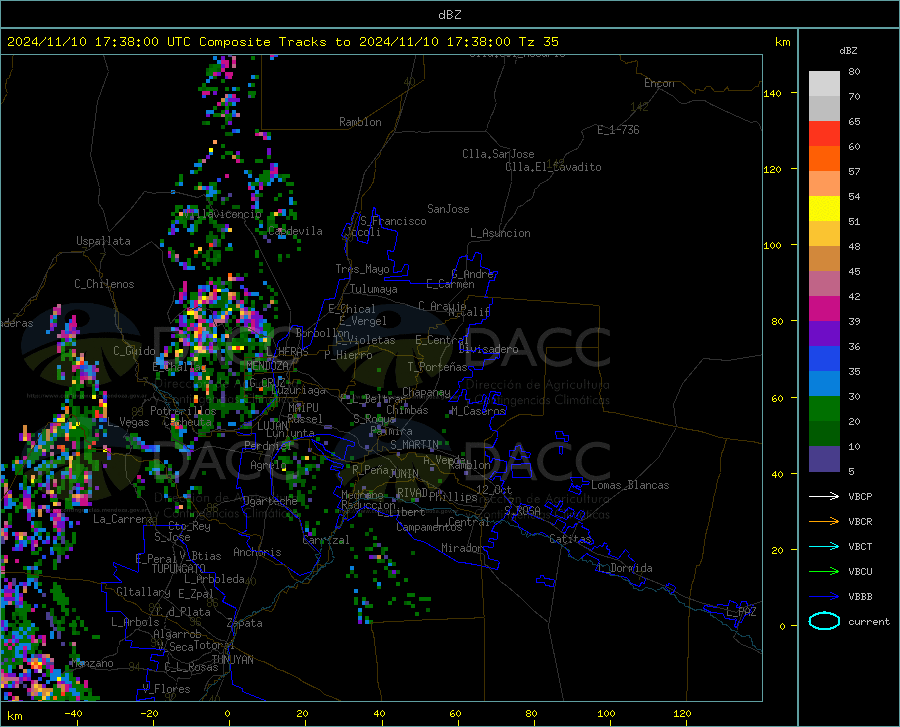The height and width of the screenshot is (727, 900).
Task: Click the cyan VBCT arrow legend icon
Action: tap(824, 546)
